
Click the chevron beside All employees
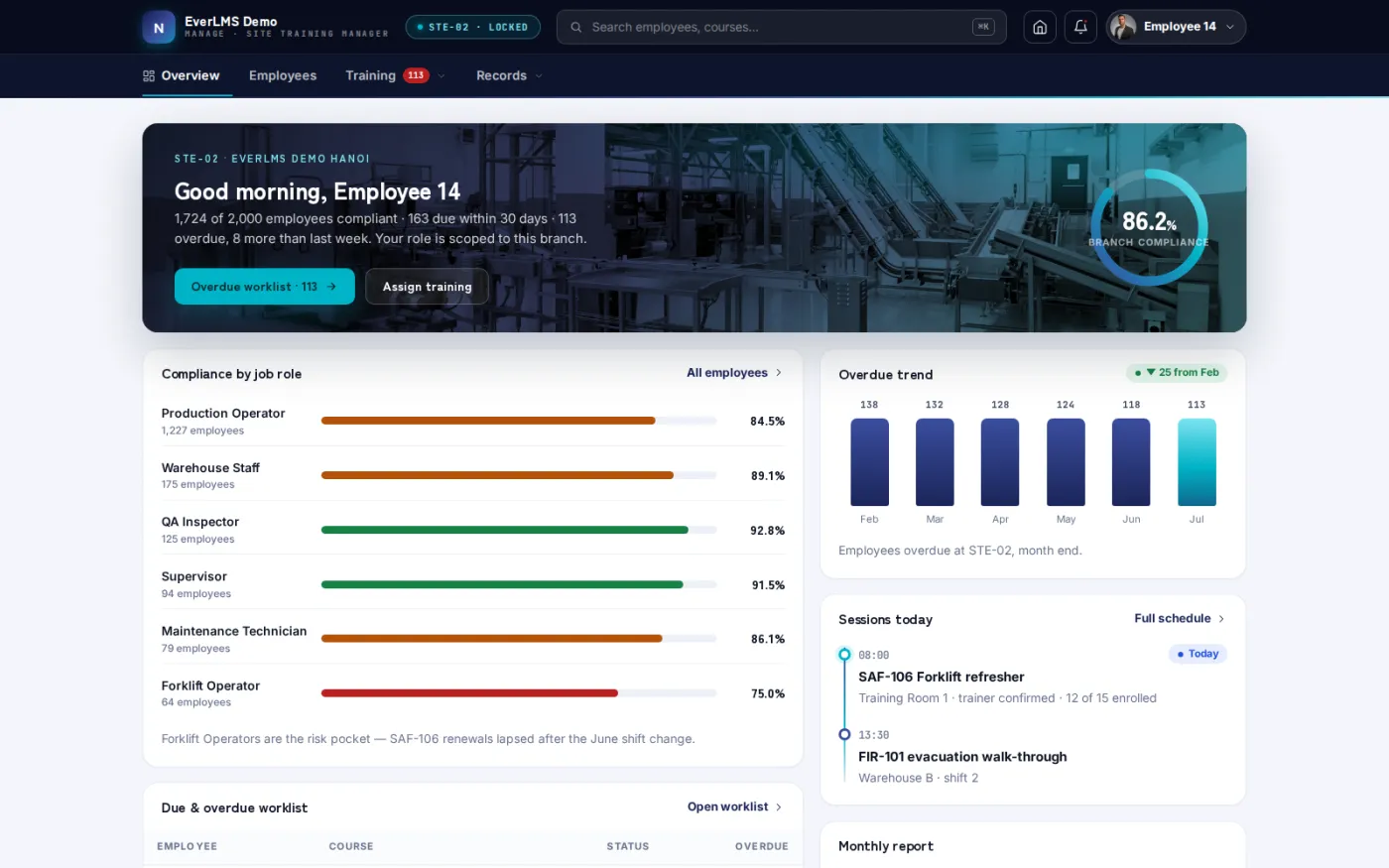click(x=779, y=373)
